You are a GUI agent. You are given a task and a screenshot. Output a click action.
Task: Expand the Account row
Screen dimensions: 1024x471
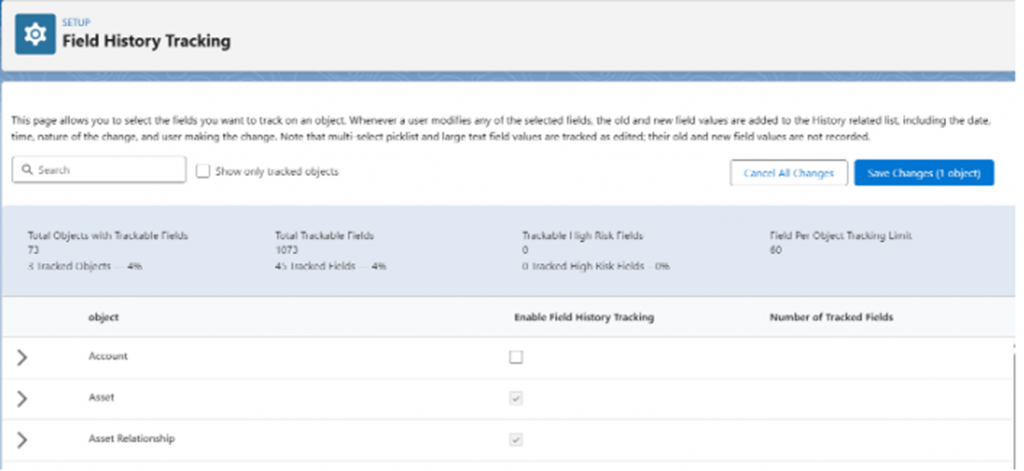pyautogui.click(x=22, y=358)
